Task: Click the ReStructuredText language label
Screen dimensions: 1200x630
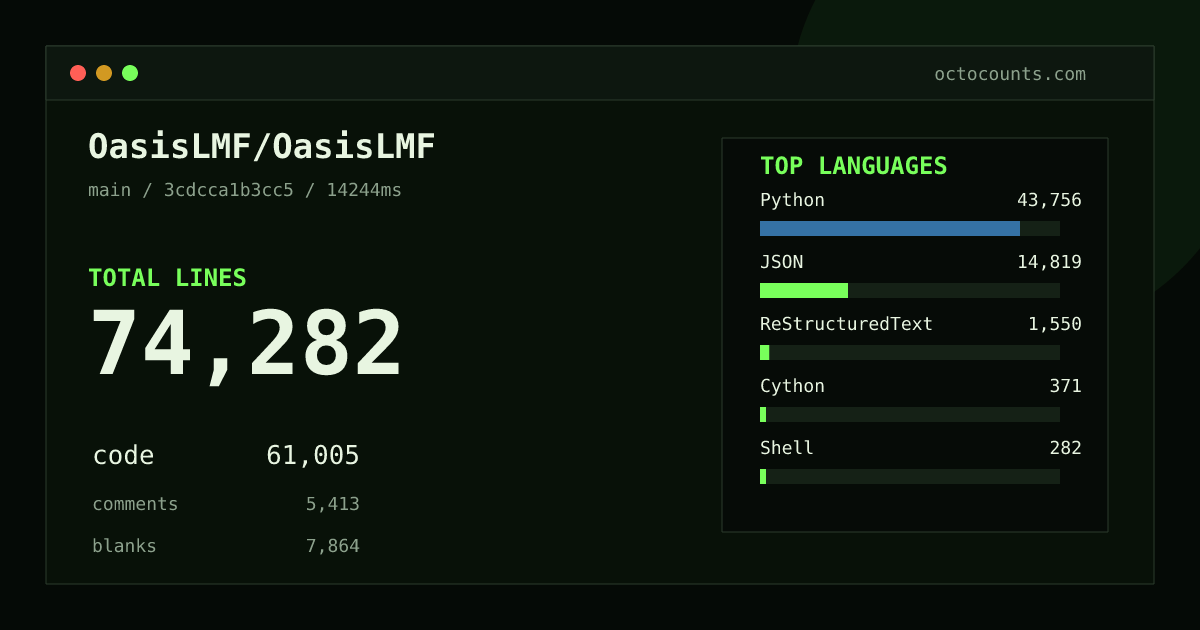Action: 846,324
